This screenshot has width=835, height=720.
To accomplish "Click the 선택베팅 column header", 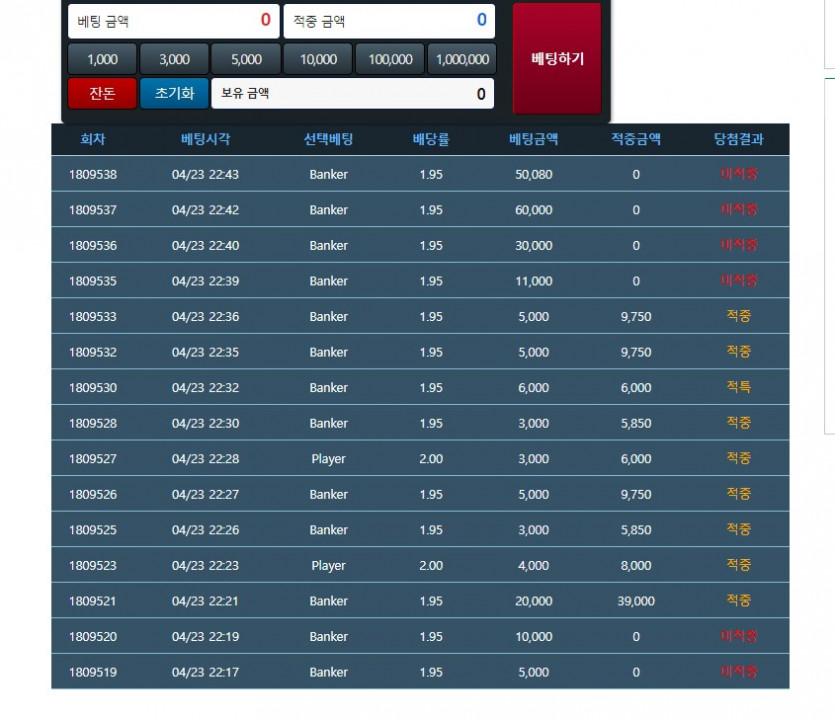I will tap(329, 140).
